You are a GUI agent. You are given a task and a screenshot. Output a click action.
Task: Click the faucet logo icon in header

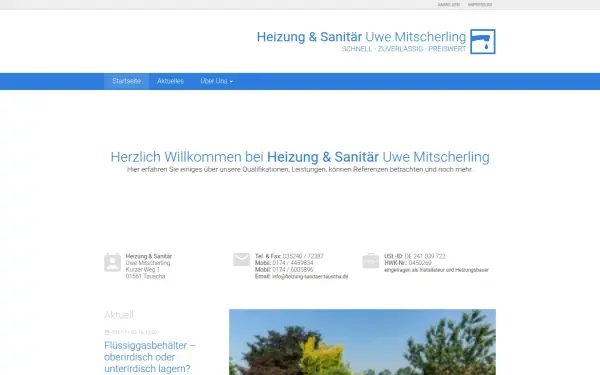[x=483, y=41]
